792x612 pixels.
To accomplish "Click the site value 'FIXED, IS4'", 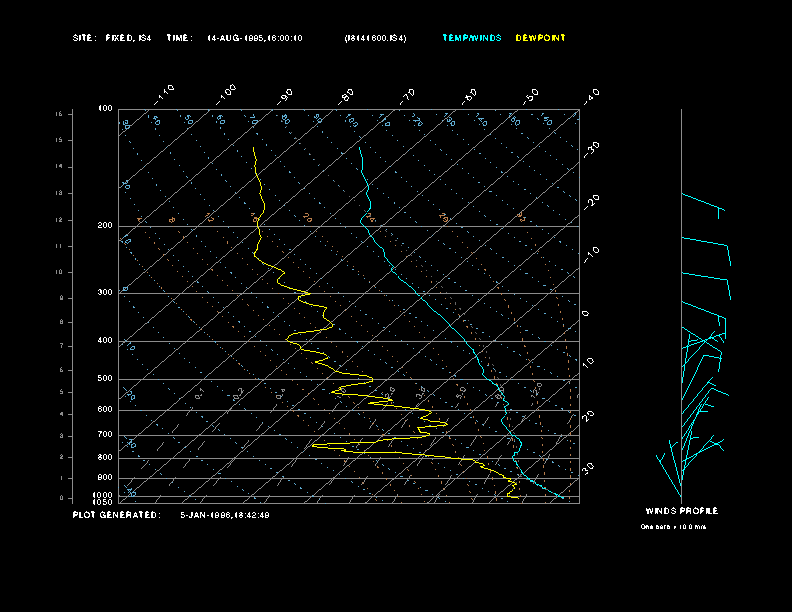I will (128, 38).
